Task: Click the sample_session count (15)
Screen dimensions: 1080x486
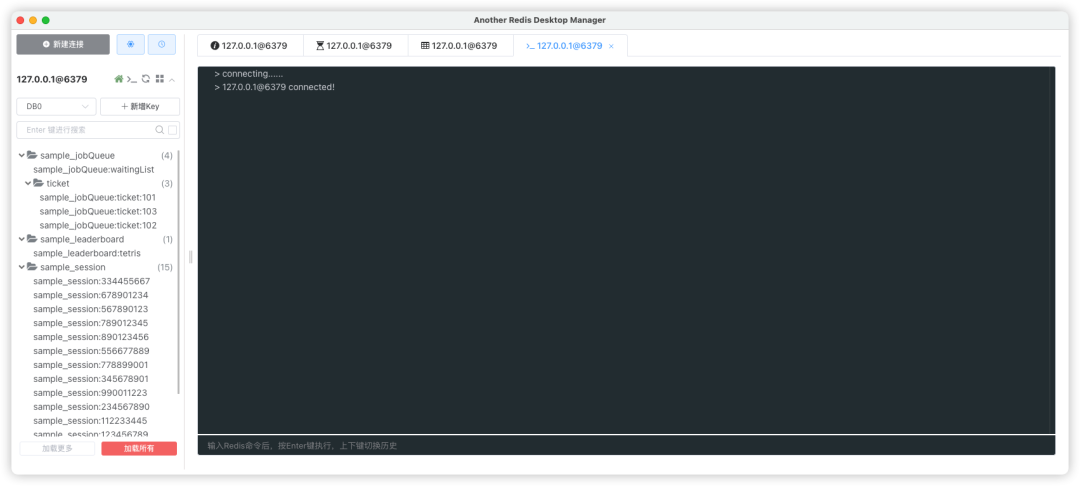Action: [165, 267]
